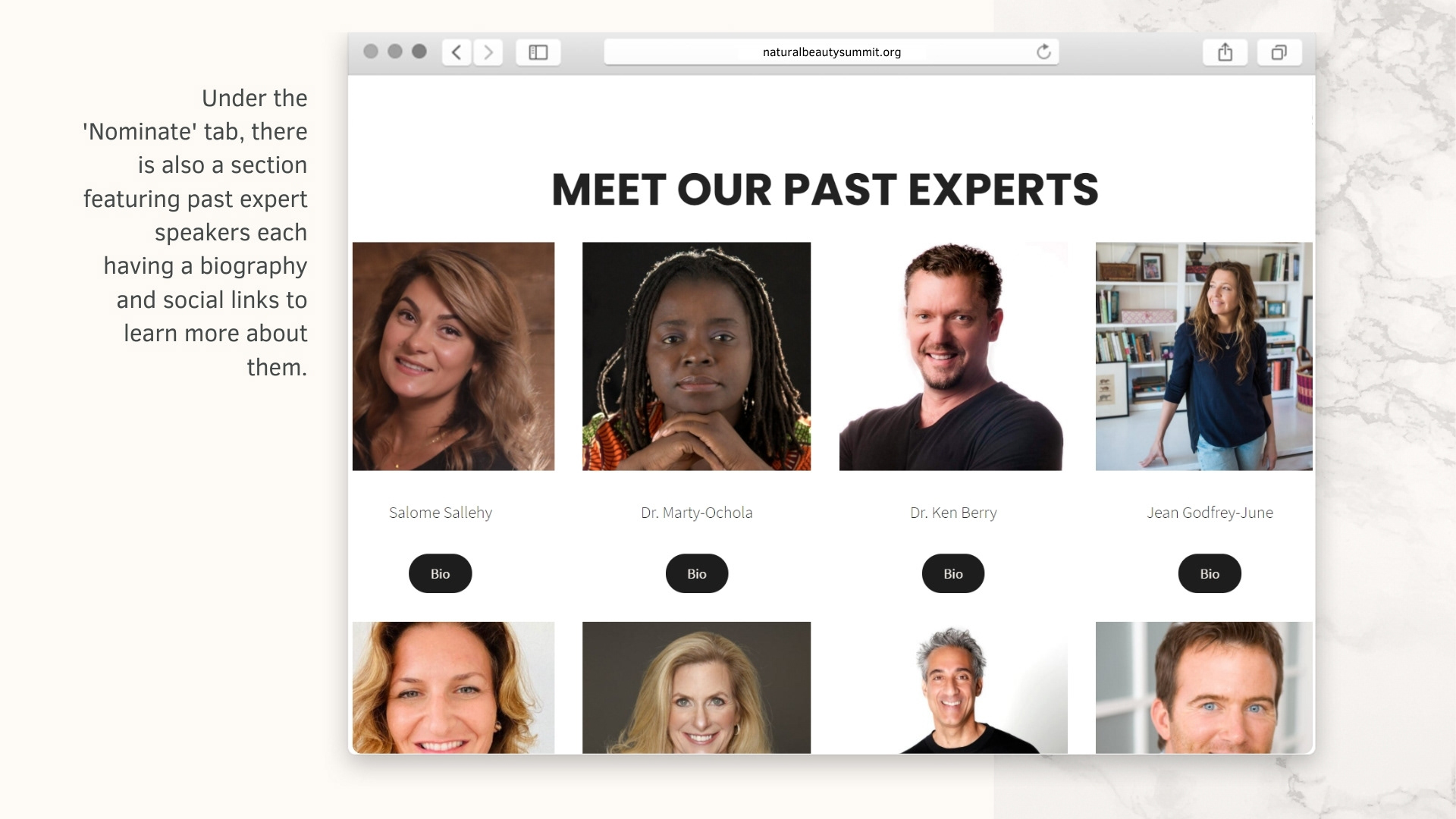This screenshot has width=1456, height=819.
Task: Show all tabs with the tab overview icon
Action: tap(1279, 52)
